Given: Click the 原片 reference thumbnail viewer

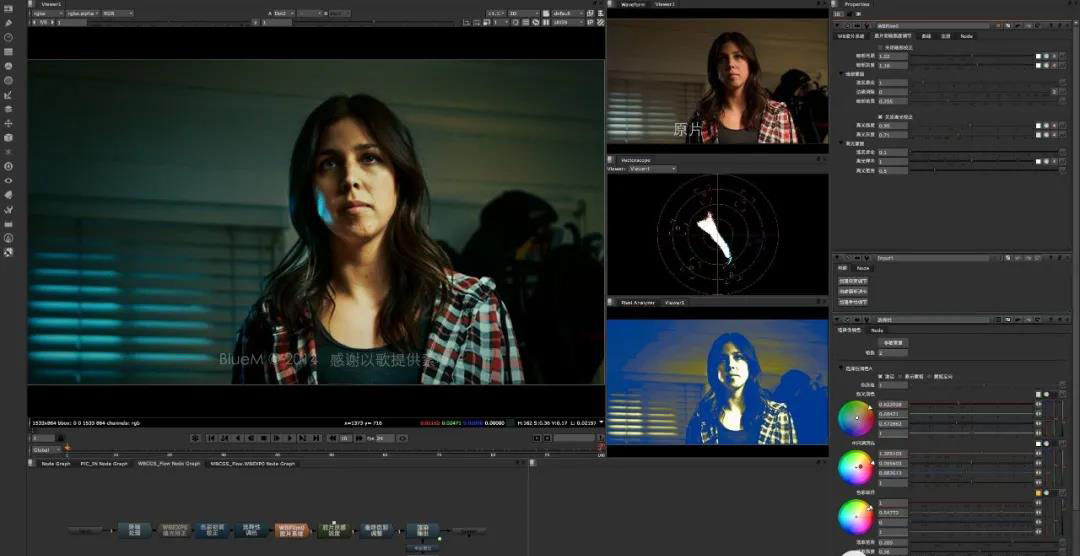Looking at the screenshot, I should (x=717, y=81).
